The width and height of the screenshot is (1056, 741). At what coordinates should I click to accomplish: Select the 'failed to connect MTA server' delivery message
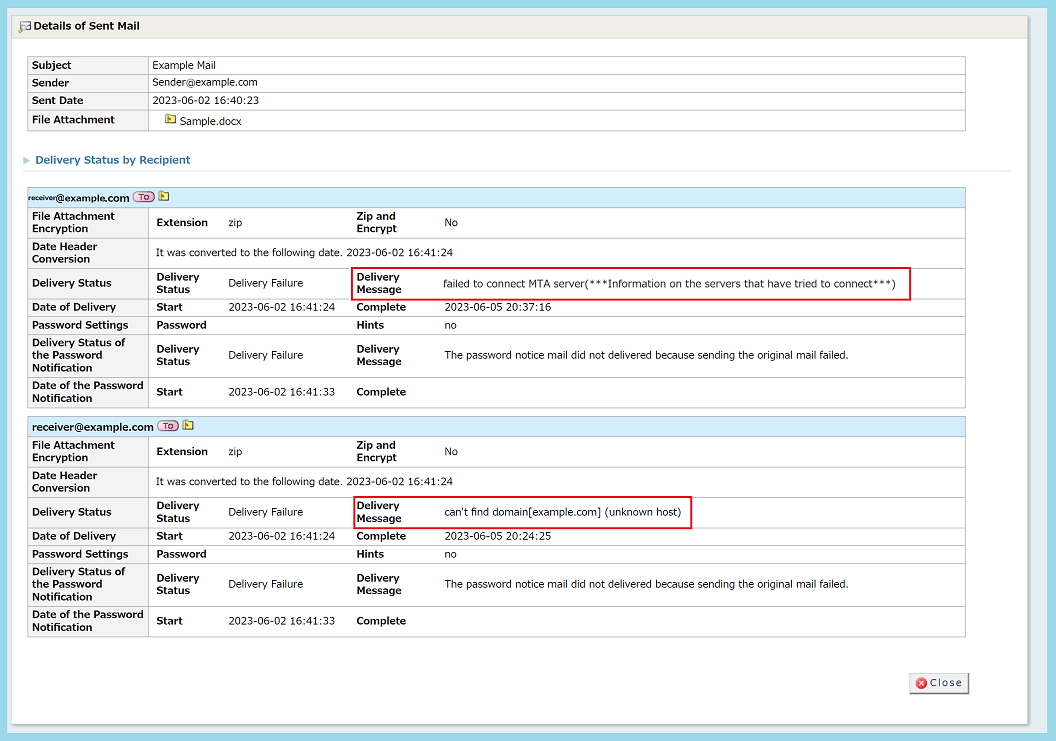(669, 284)
